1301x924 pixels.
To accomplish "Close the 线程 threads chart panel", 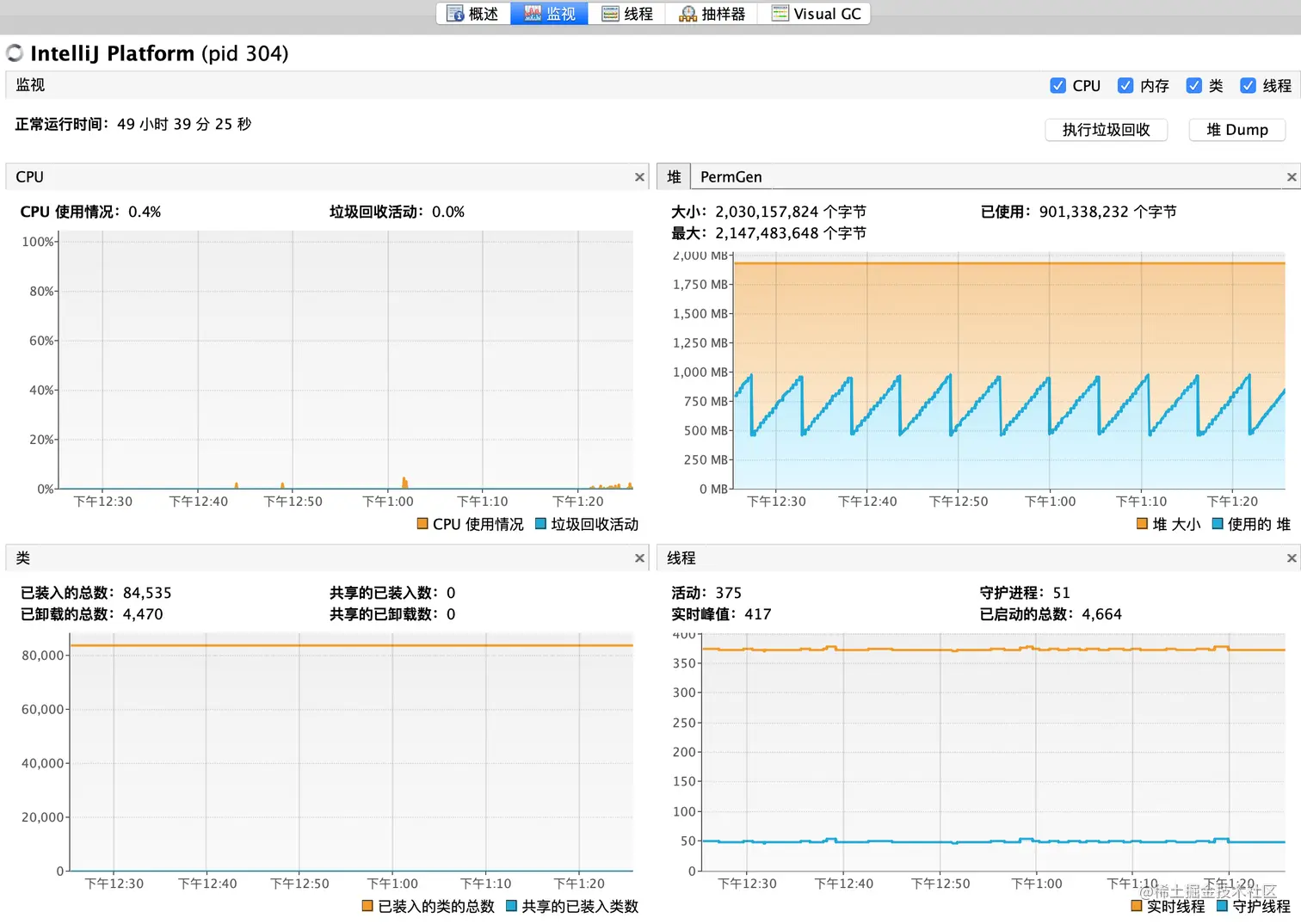I will coord(1291,557).
